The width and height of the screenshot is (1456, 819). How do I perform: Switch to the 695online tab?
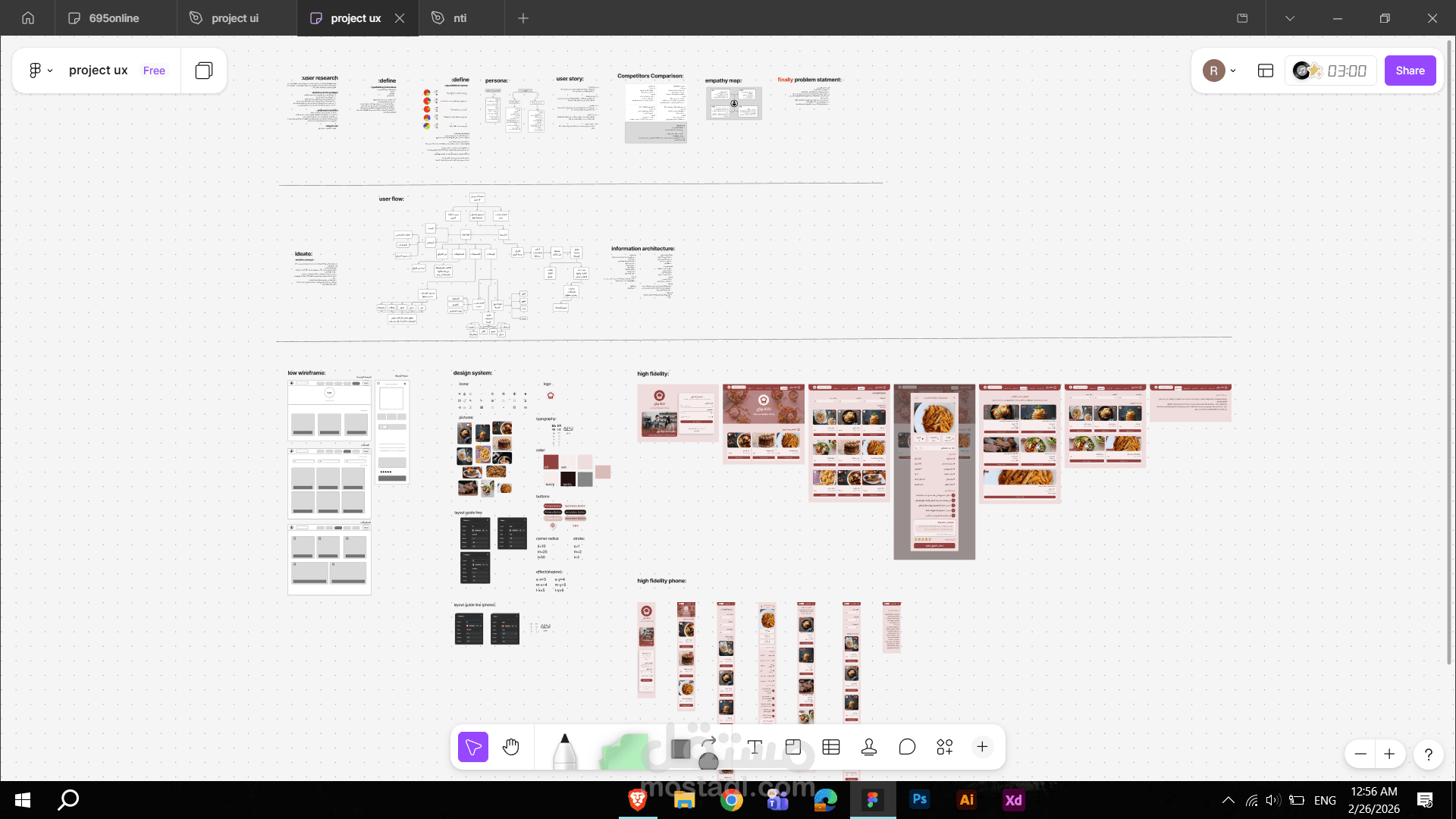click(x=114, y=18)
